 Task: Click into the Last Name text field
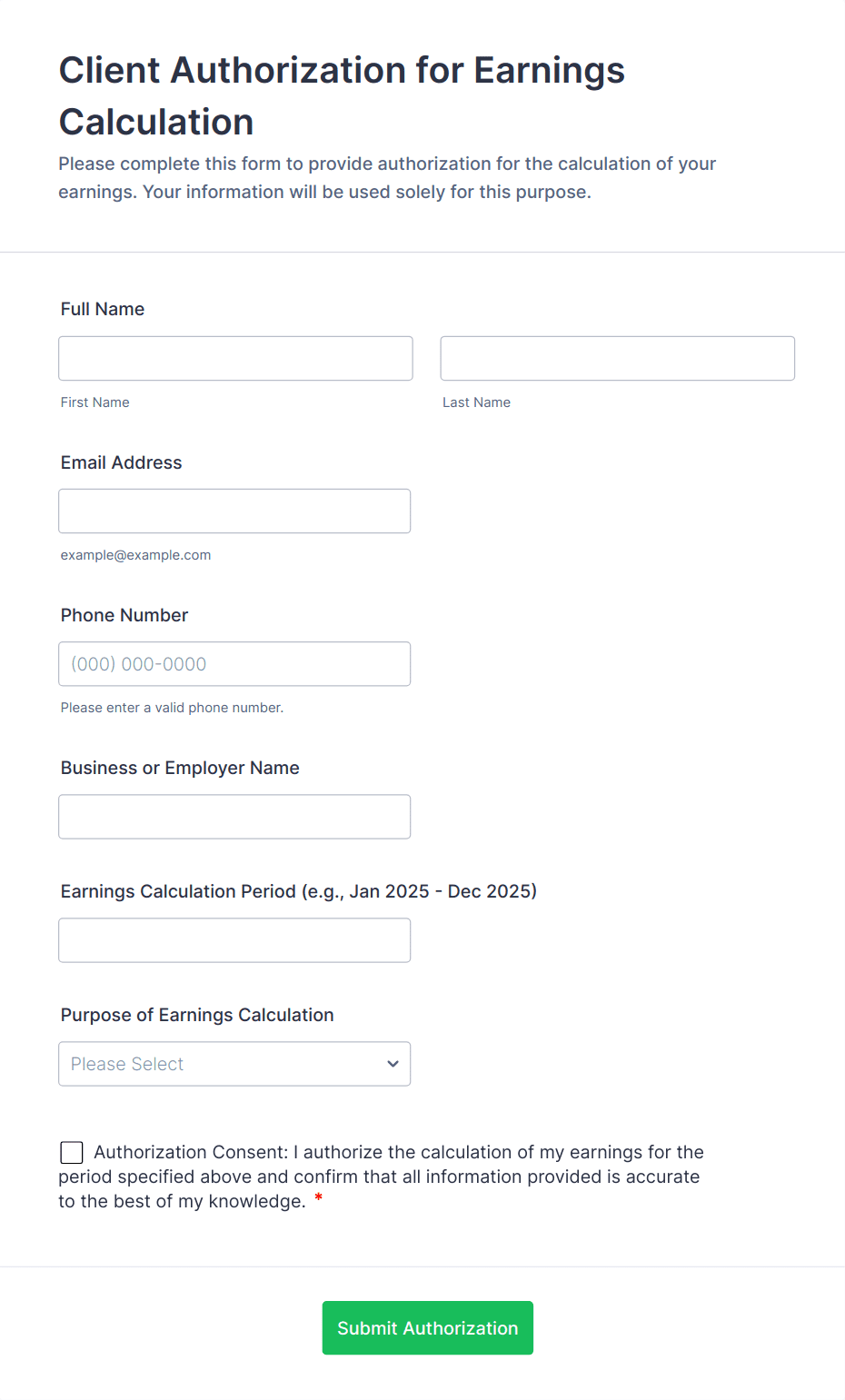[617, 359]
